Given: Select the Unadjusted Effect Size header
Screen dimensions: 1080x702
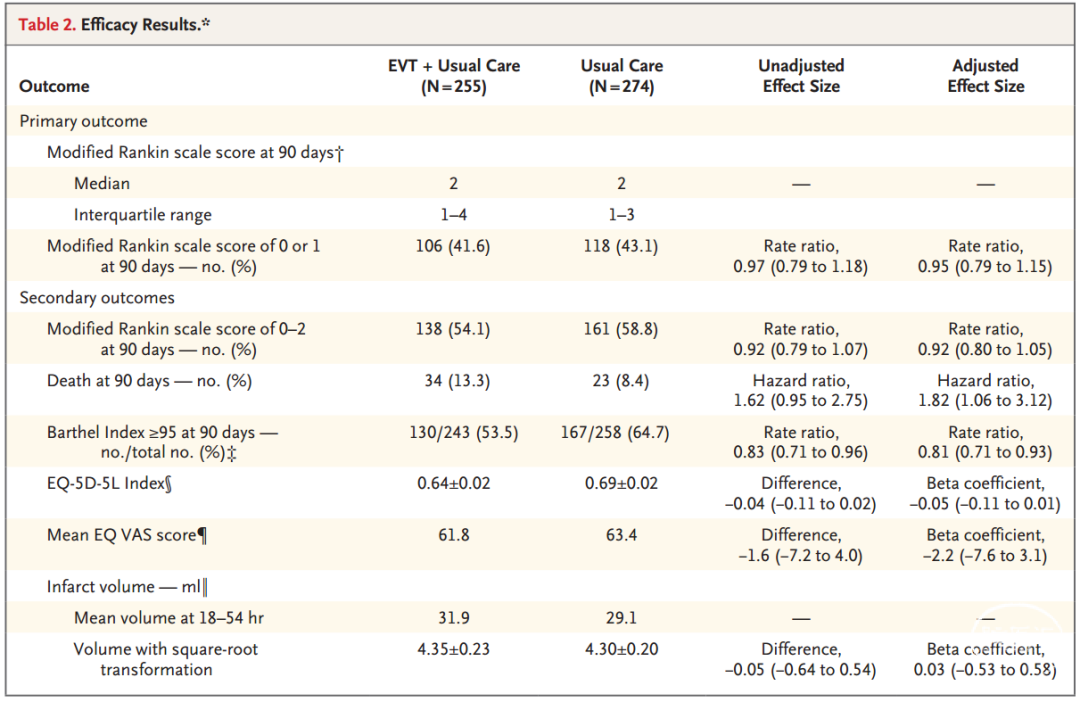Looking at the screenshot, I should coord(801,76).
